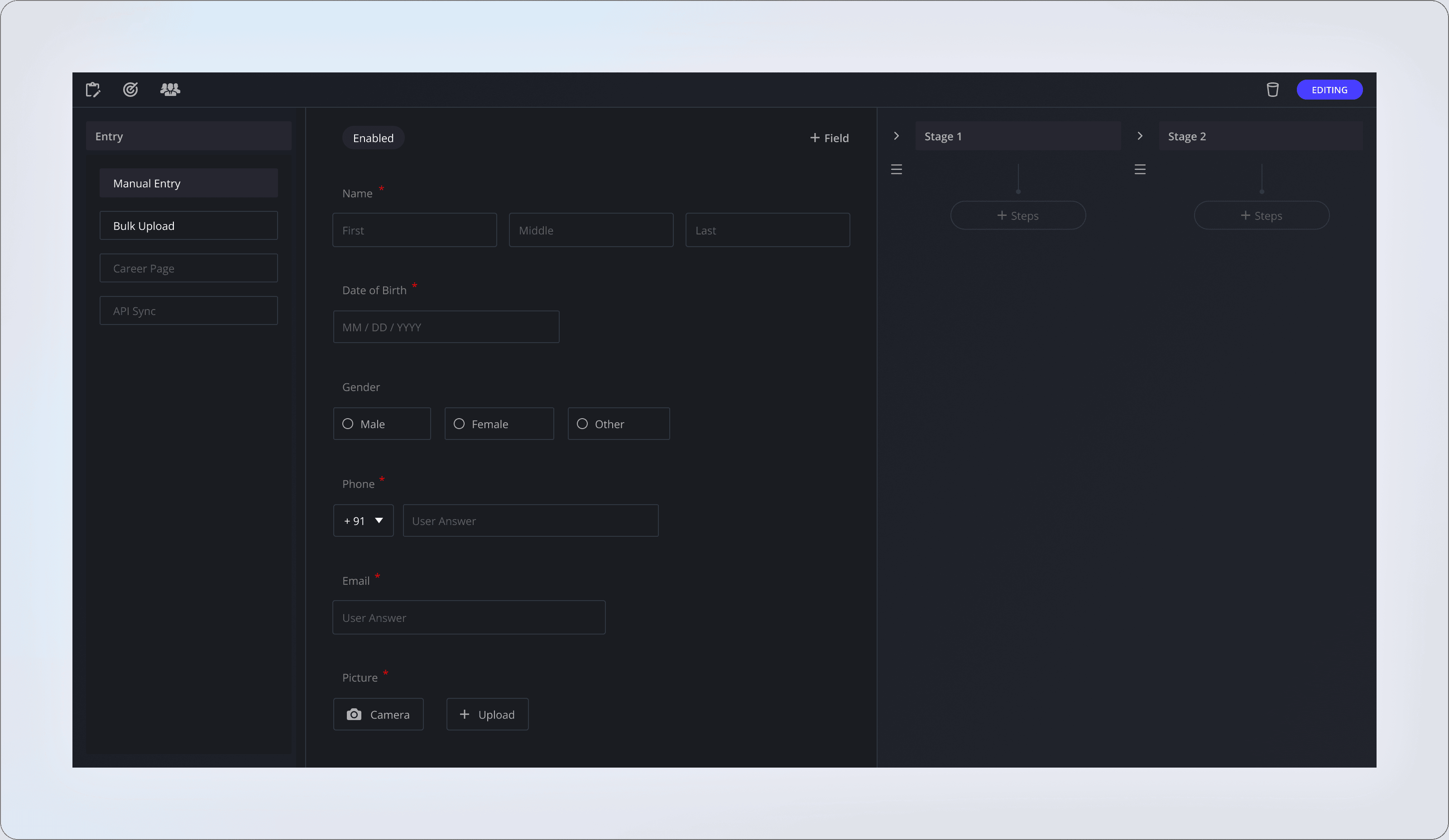Click the Email User Answer input field
The height and width of the screenshot is (840, 1449).
coord(469,618)
